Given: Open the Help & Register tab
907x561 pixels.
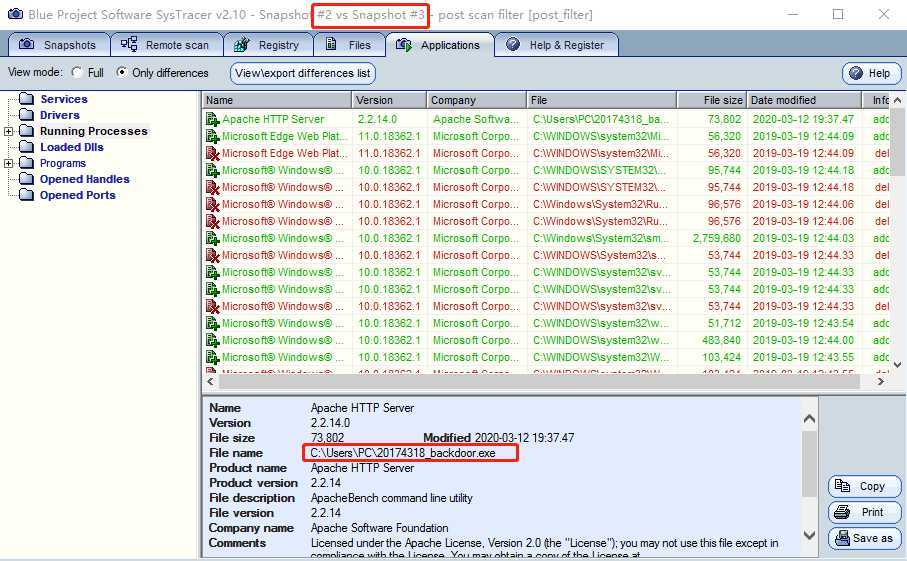Looking at the screenshot, I should [x=556, y=45].
